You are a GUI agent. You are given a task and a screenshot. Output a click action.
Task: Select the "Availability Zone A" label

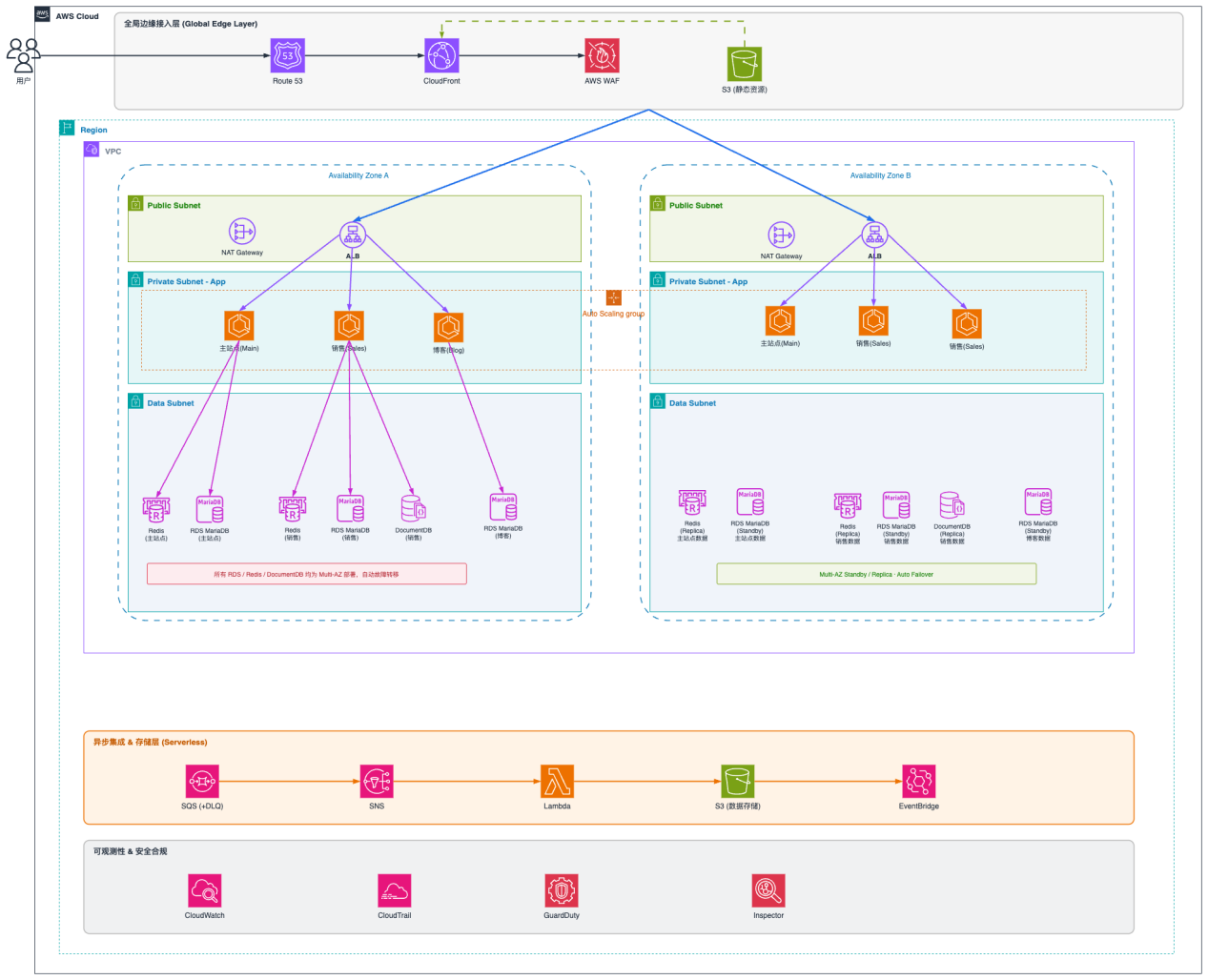point(358,175)
